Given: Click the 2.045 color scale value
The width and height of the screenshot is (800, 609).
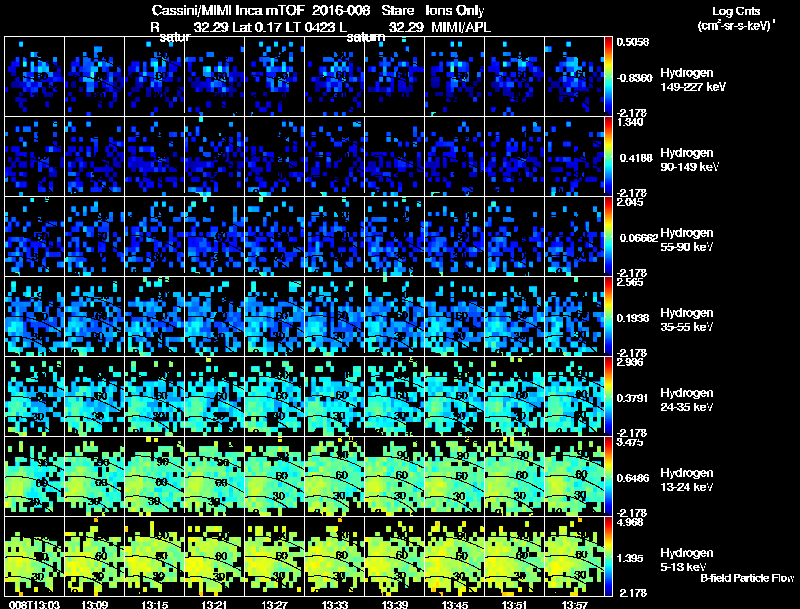Looking at the screenshot, I should 630,202.
